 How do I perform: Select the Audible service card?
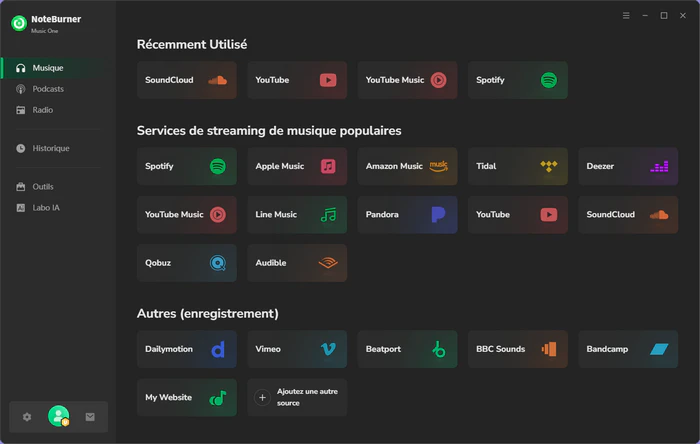(x=297, y=263)
